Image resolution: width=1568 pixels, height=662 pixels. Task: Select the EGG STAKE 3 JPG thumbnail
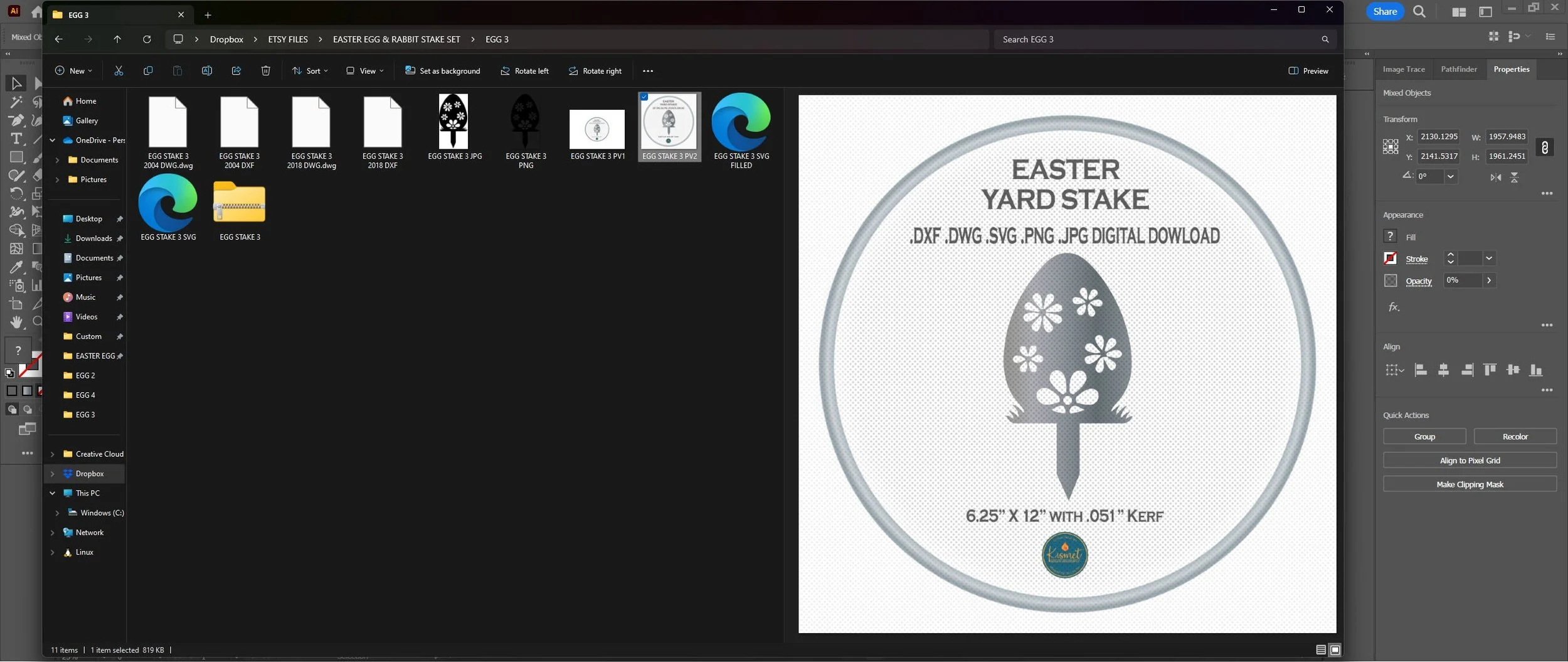pyautogui.click(x=453, y=121)
